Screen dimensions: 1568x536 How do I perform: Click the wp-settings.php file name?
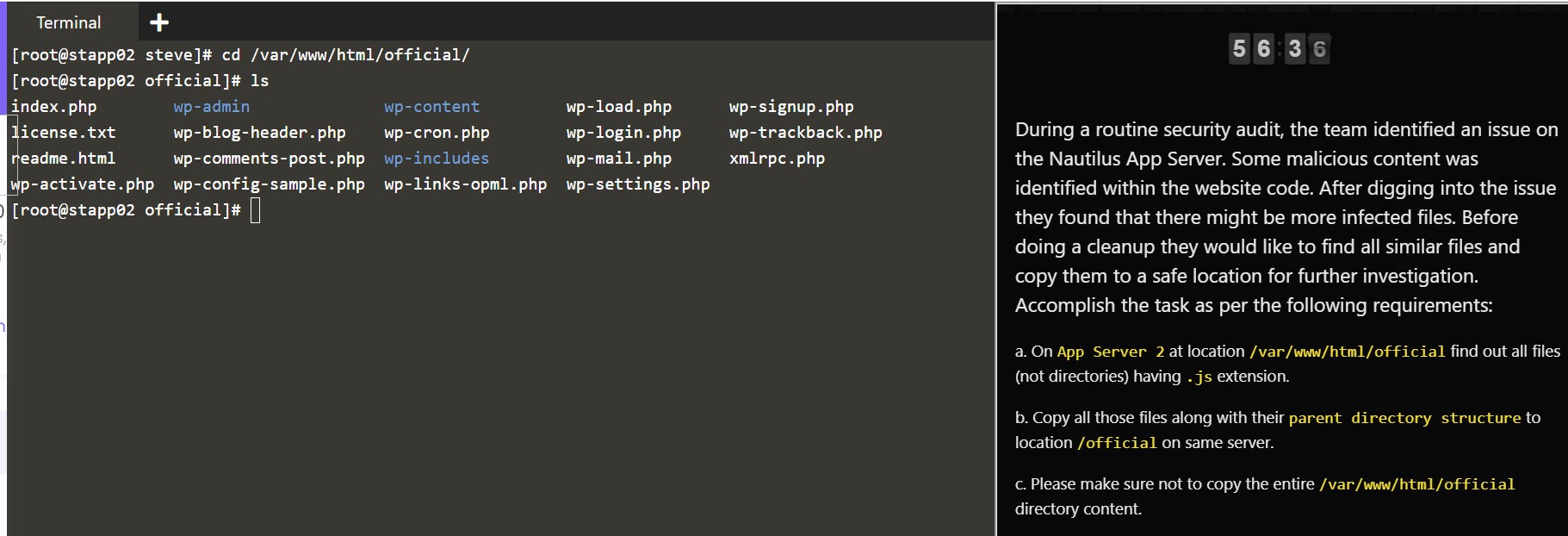[x=638, y=184]
